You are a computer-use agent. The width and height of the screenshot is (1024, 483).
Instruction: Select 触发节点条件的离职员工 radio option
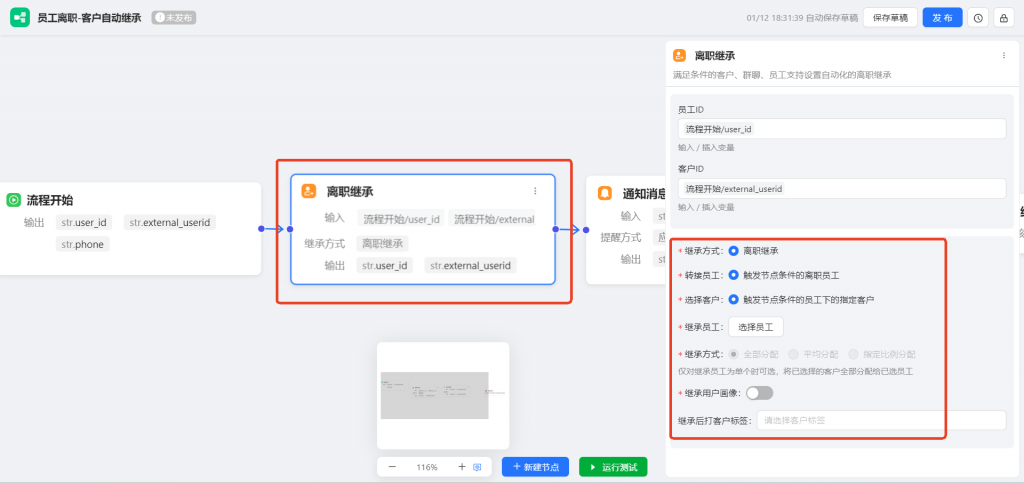point(733,275)
